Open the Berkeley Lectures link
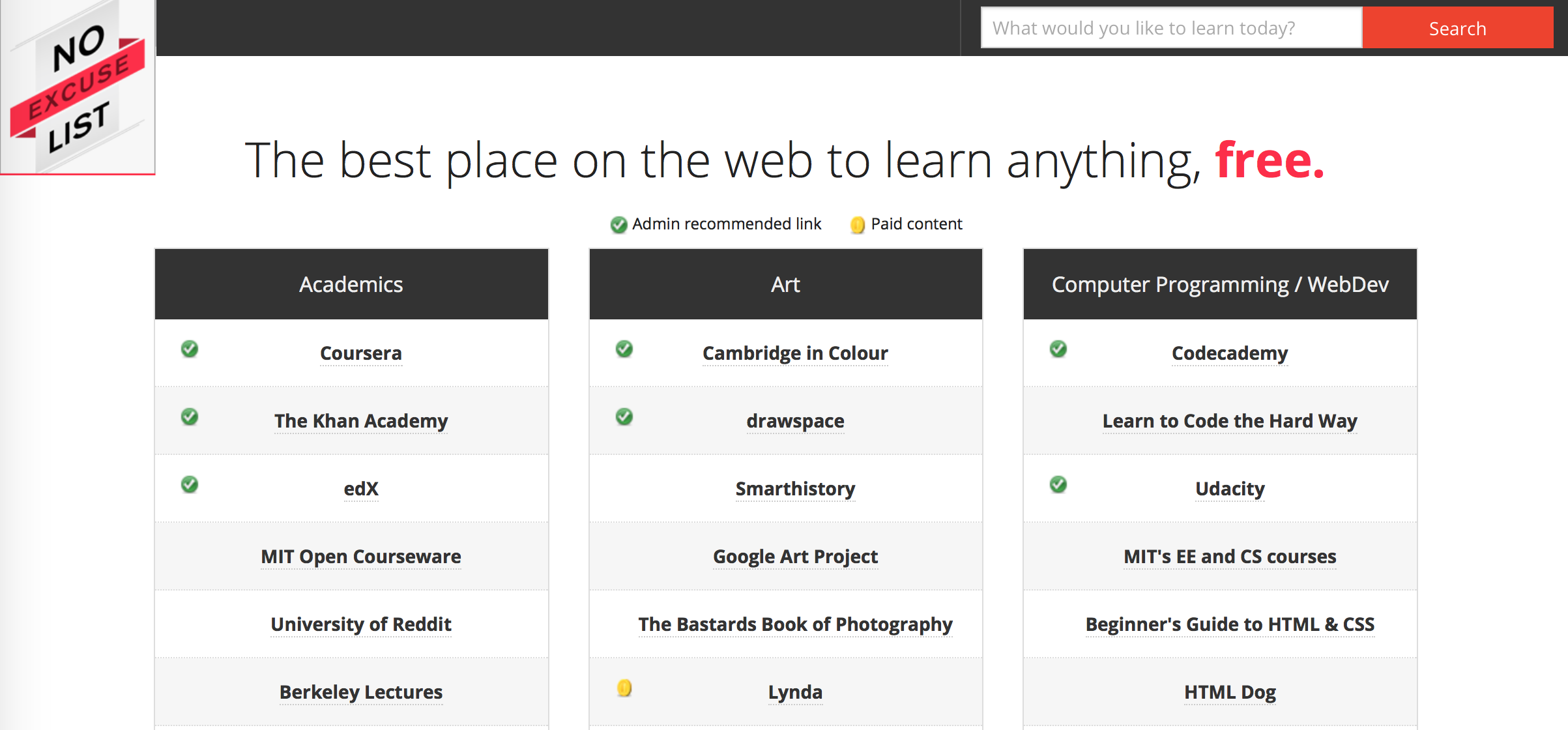The height and width of the screenshot is (730, 1568). pos(361,692)
